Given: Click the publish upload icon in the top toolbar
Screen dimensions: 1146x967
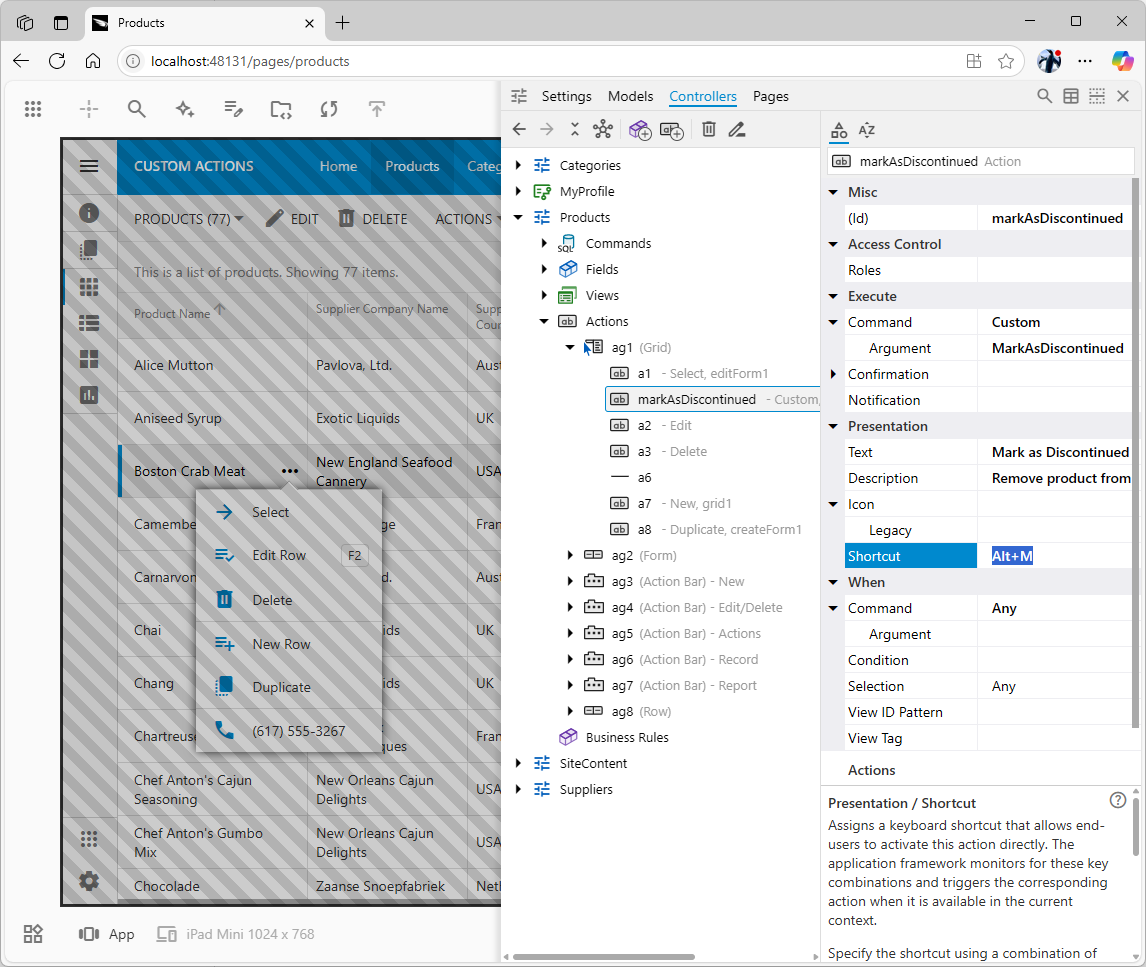Looking at the screenshot, I should click(377, 109).
